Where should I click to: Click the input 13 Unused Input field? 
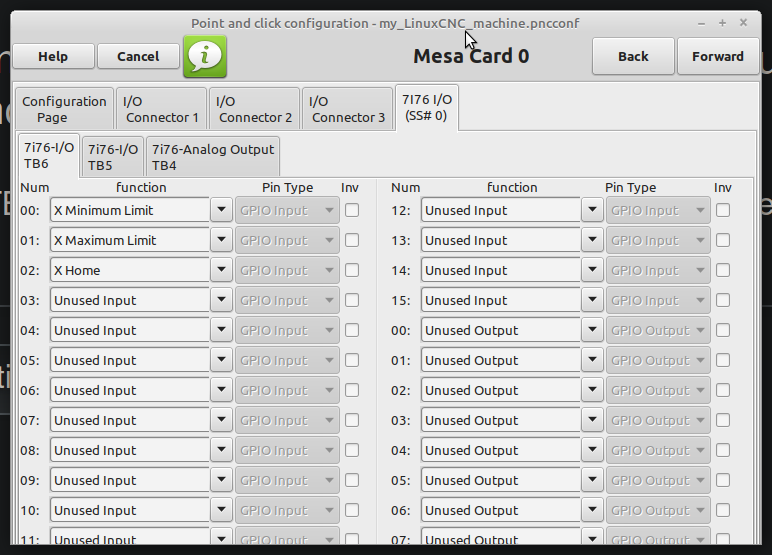[501, 240]
